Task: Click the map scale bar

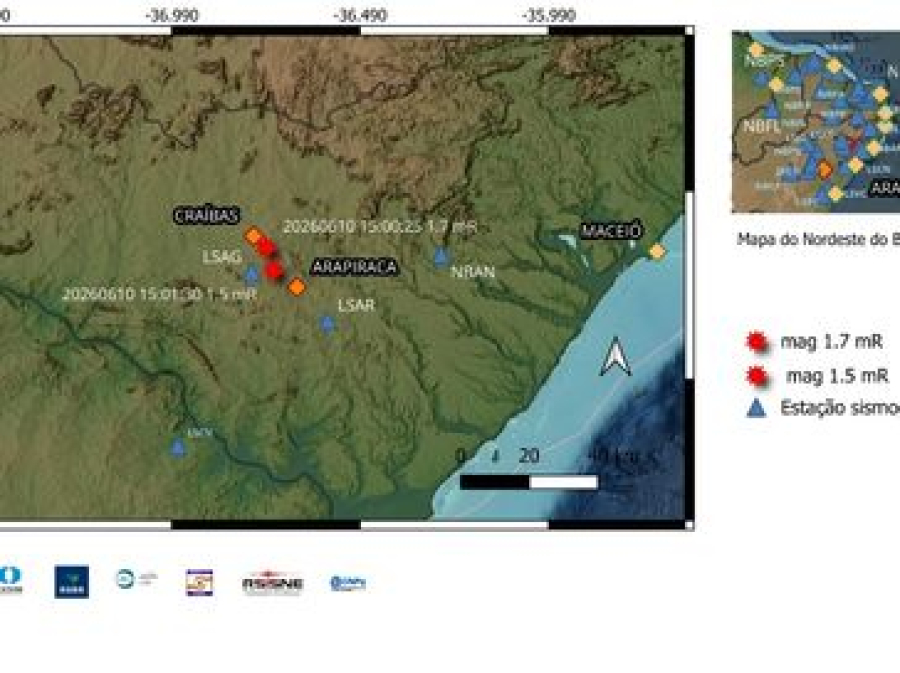Action: [529, 483]
